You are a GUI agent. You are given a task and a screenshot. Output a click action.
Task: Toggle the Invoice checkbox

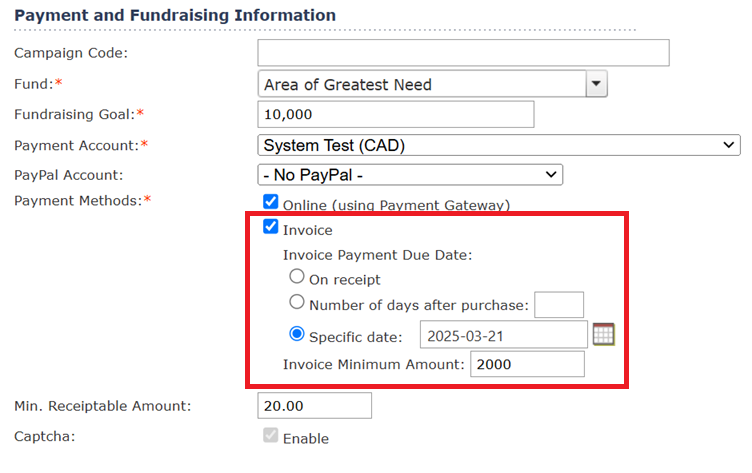pos(270,226)
